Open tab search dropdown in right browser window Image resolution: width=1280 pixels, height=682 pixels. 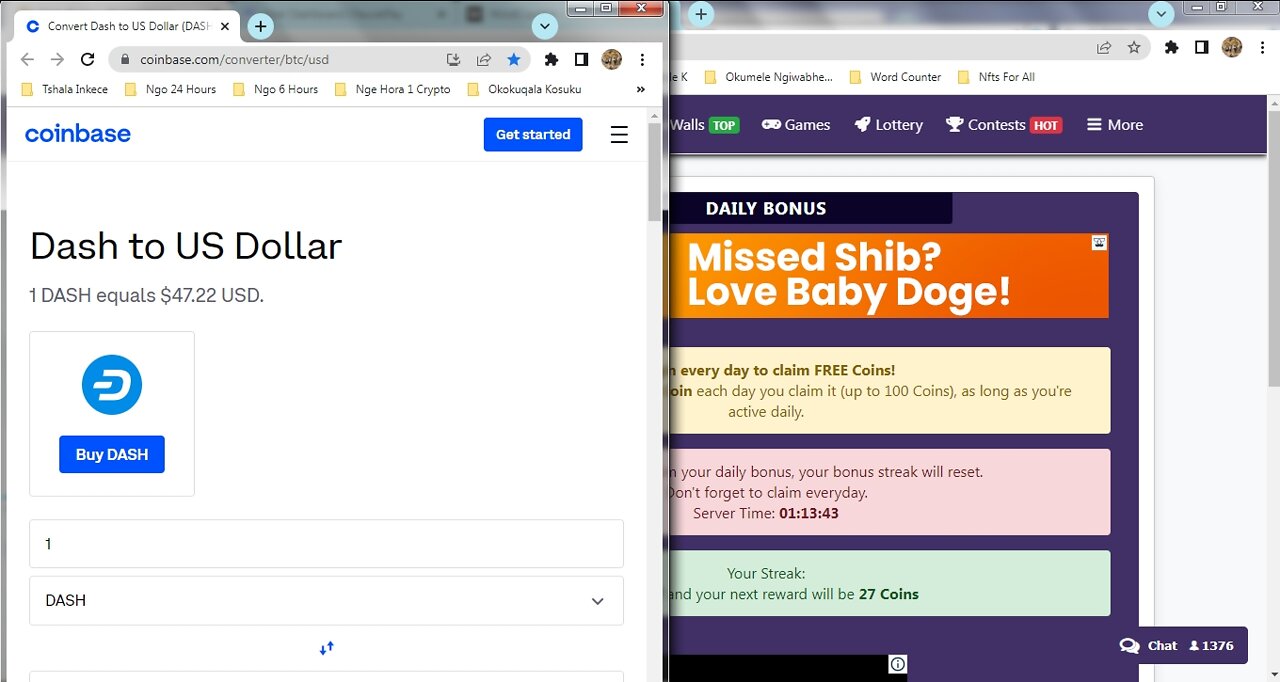(x=1161, y=14)
